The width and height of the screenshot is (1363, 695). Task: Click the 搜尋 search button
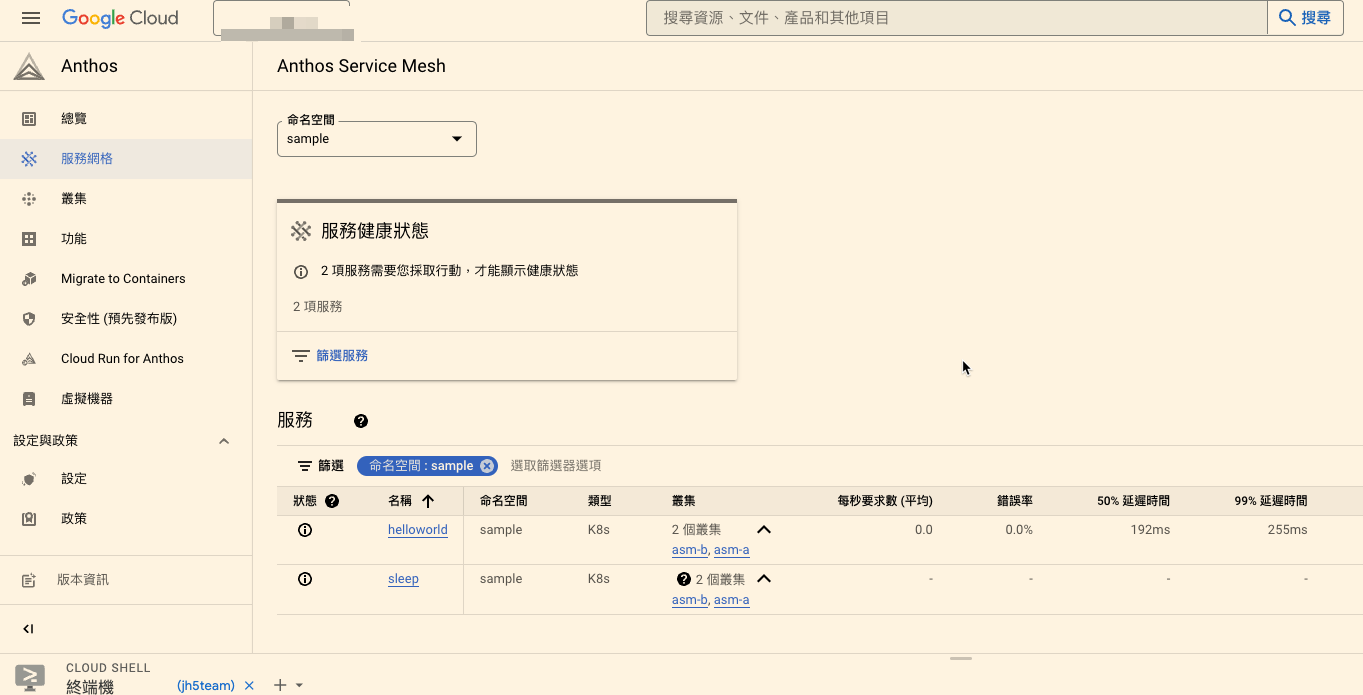[x=1305, y=18]
